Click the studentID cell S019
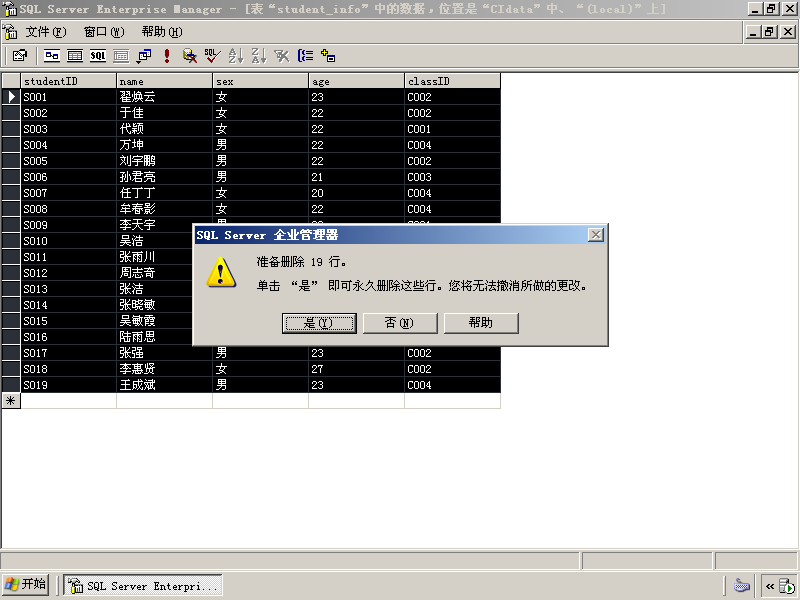 [68, 385]
